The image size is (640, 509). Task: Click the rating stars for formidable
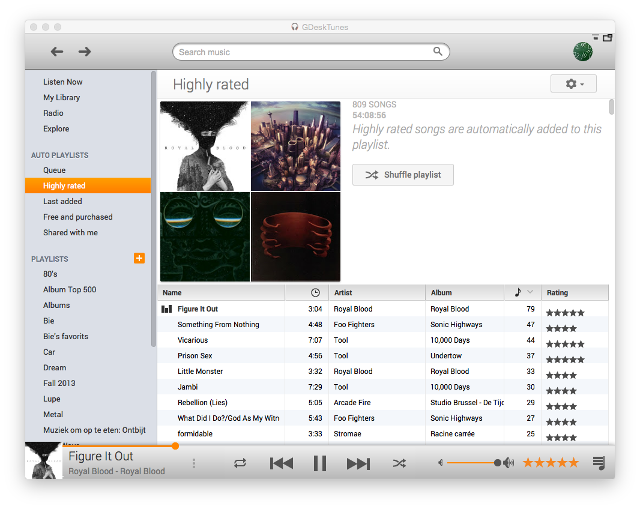coord(561,438)
